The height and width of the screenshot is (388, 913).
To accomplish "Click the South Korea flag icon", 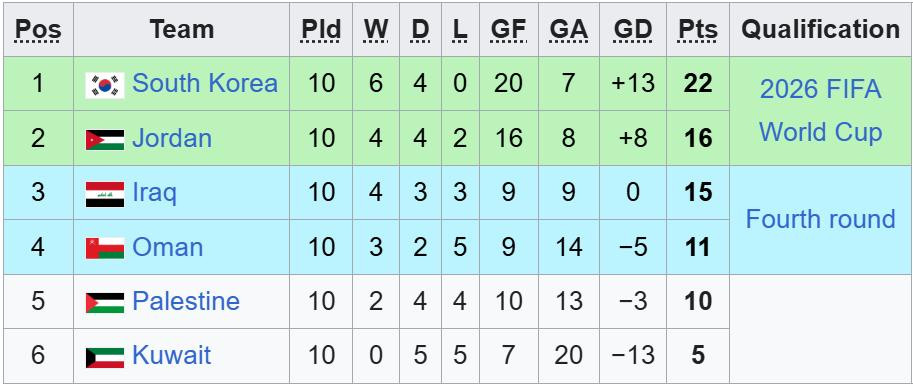I will 105,85.
